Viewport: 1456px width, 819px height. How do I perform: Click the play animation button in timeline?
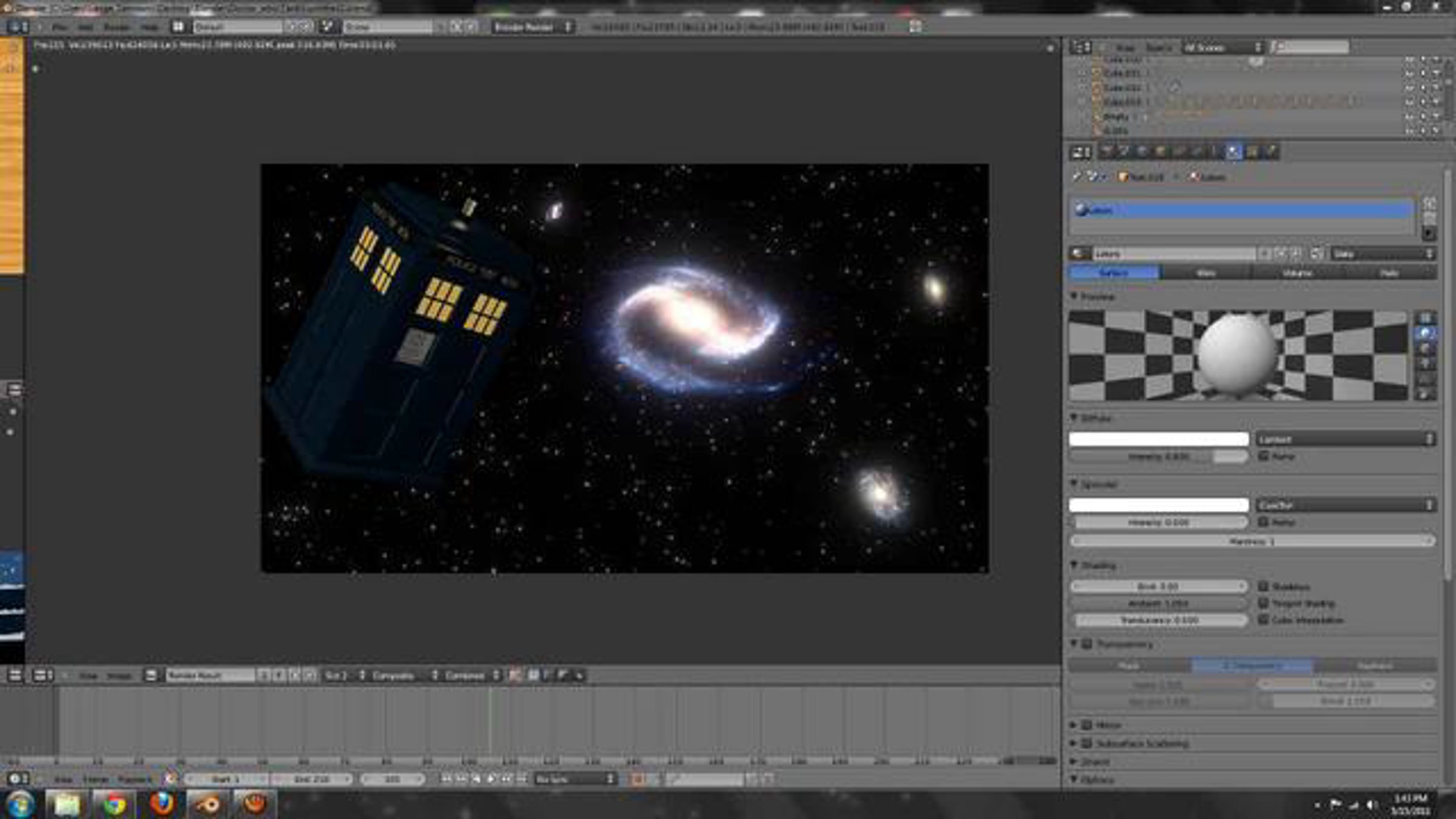tap(491, 779)
